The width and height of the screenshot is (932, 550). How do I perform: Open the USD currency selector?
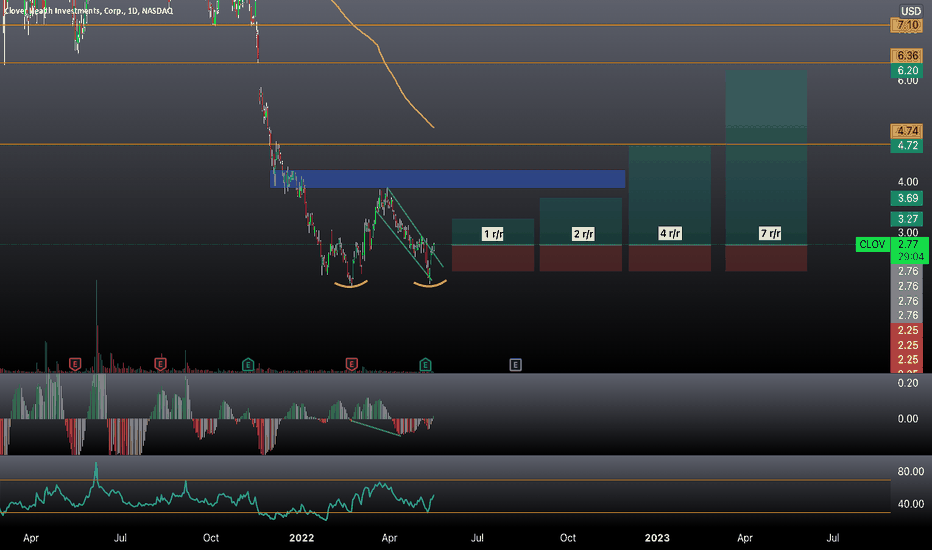[911, 11]
